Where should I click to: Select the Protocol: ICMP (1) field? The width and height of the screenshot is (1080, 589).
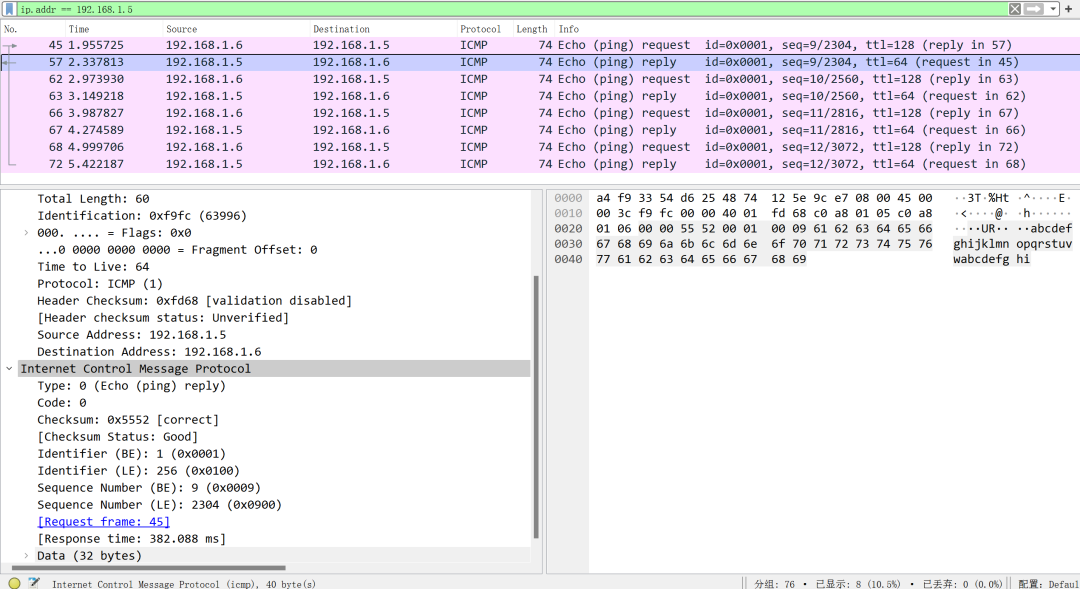(x=100, y=284)
